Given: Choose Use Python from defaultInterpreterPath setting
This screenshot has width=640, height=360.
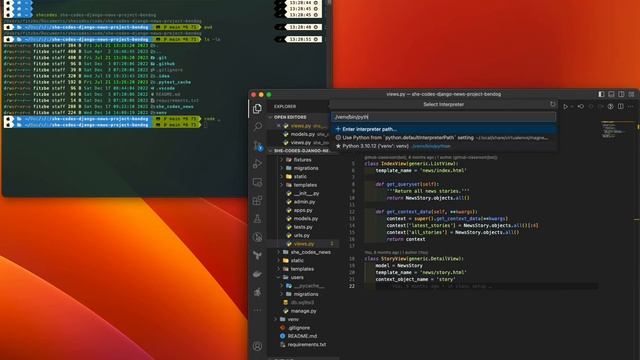Looking at the screenshot, I should pyautogui.click(x=444, y=138).
